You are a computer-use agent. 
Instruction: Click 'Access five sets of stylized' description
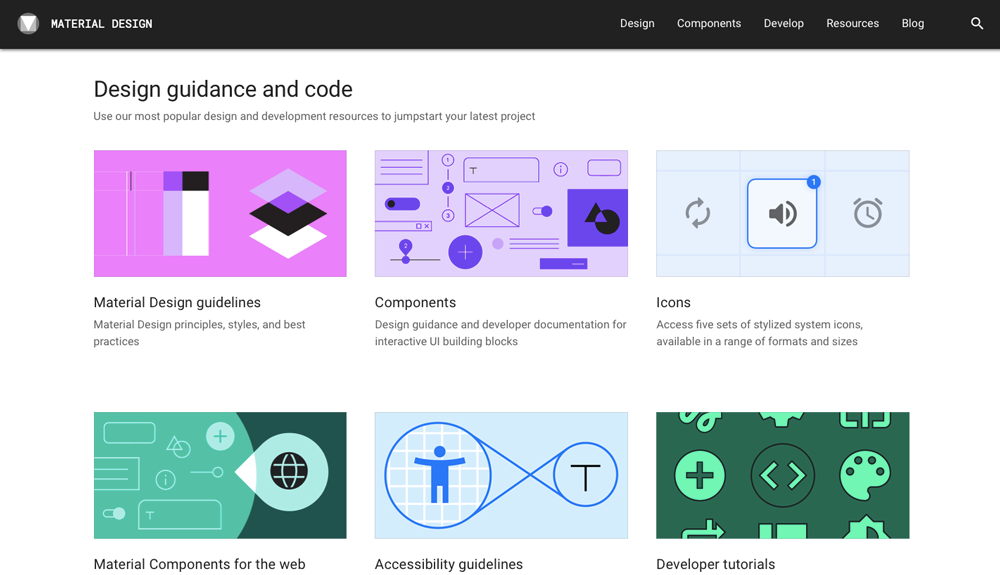point(760,333)
